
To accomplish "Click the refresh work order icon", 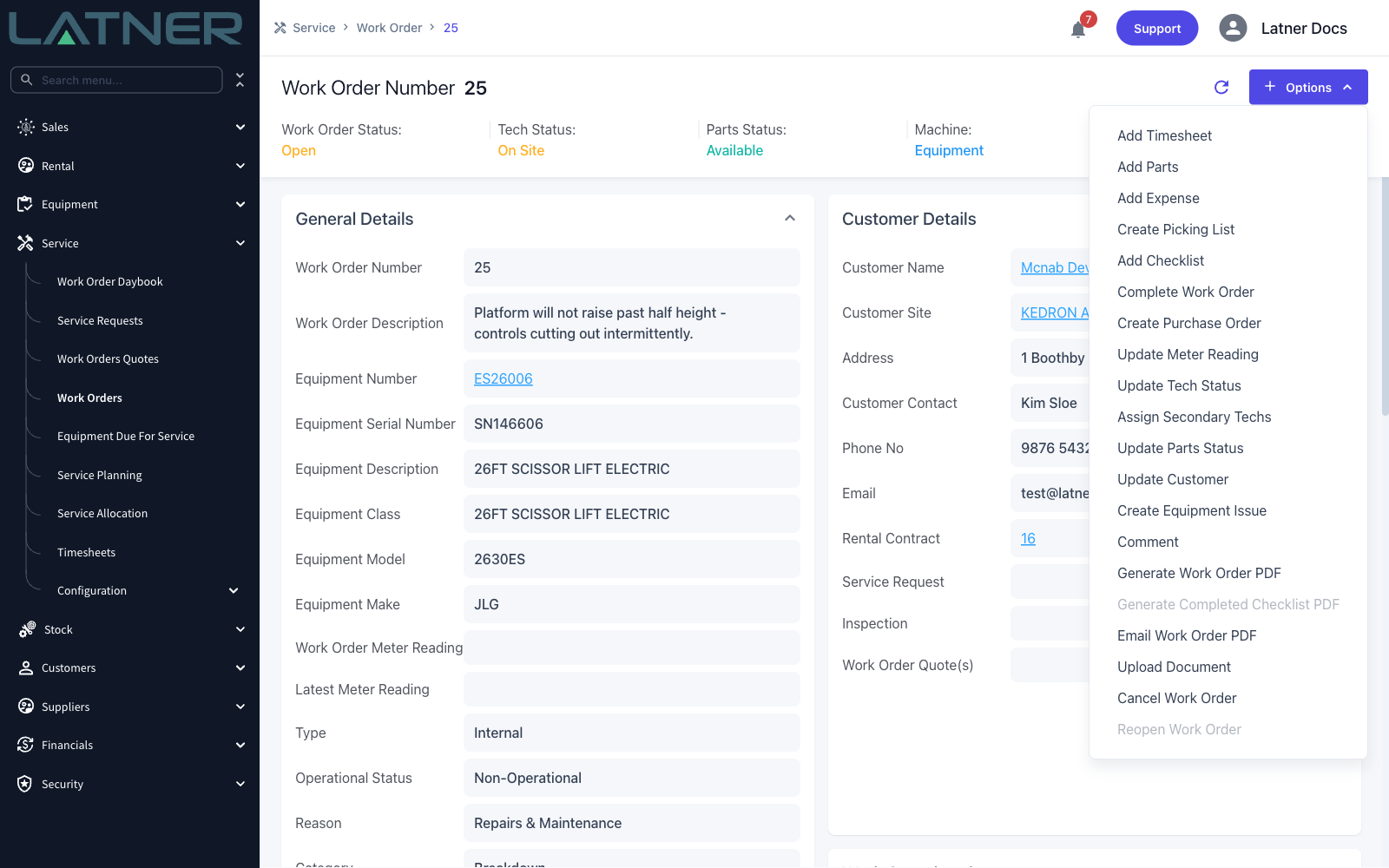I will [x=1221, y=87].
